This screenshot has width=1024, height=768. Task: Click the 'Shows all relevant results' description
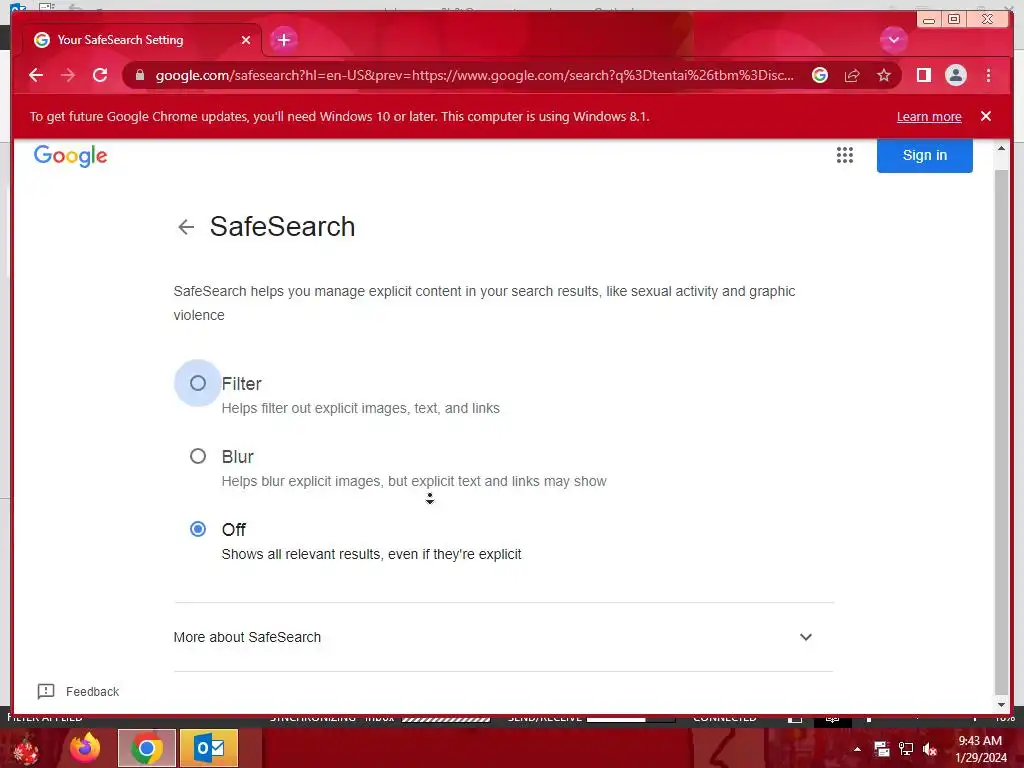[371, 554]
